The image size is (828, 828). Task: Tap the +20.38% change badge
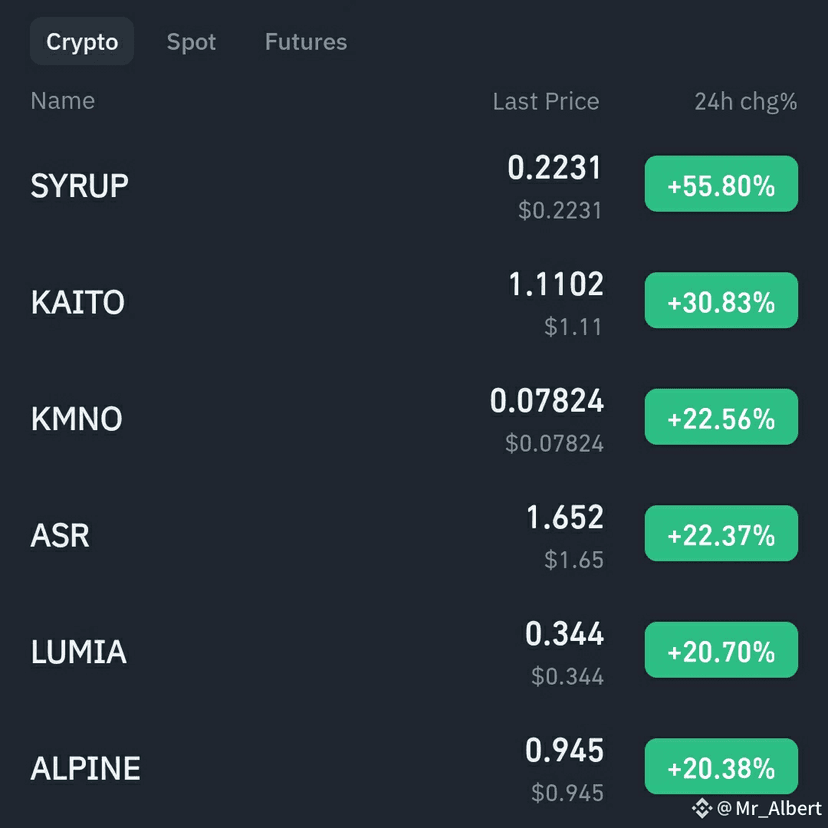[721, 766]
